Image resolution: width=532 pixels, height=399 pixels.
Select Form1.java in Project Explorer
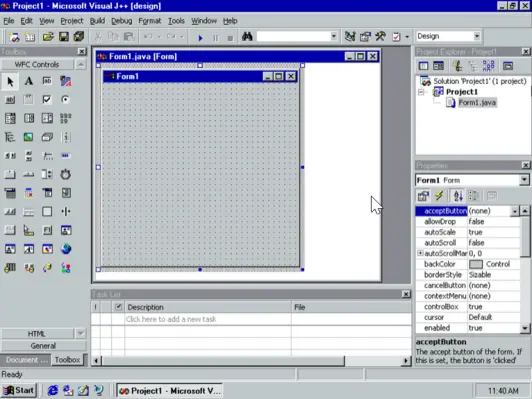click(477, 102)
